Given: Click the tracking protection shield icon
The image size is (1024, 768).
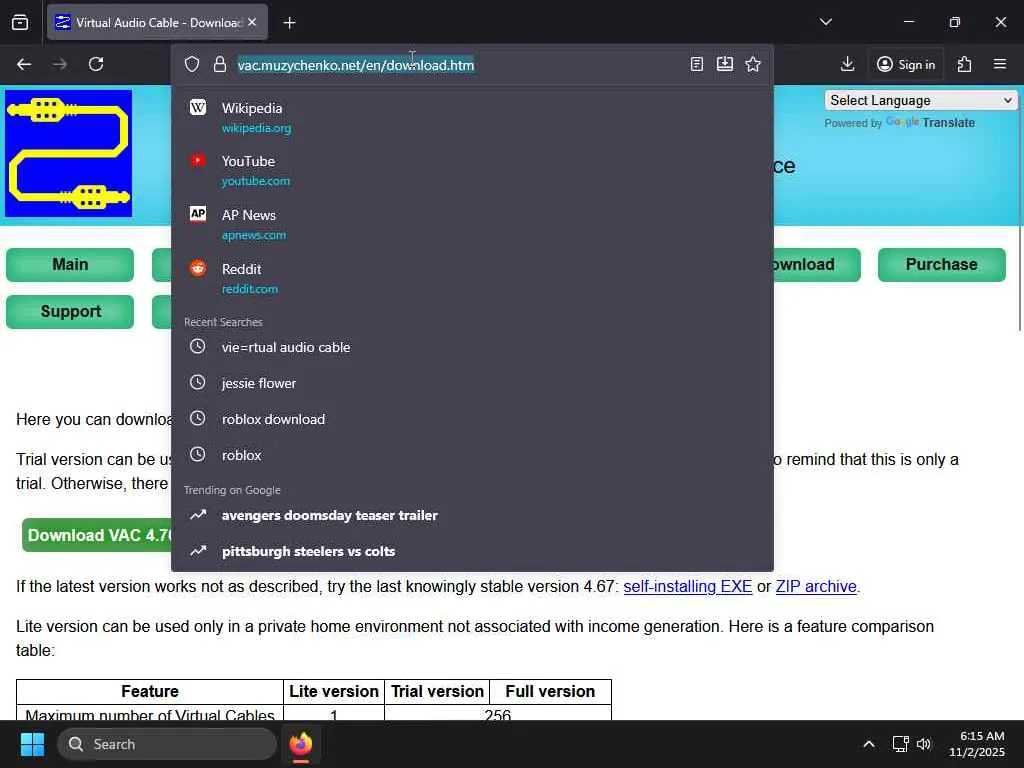Looking at the screenshot, I should click(192, 64).
